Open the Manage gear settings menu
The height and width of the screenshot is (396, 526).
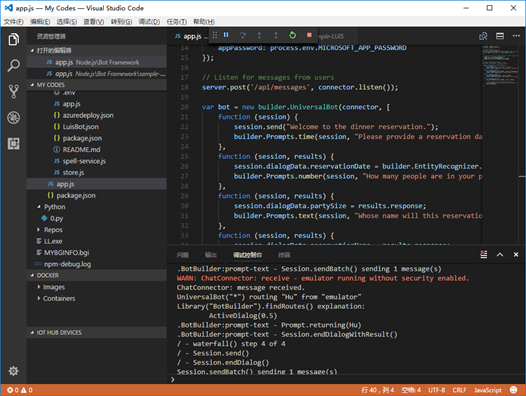(13, 371)
